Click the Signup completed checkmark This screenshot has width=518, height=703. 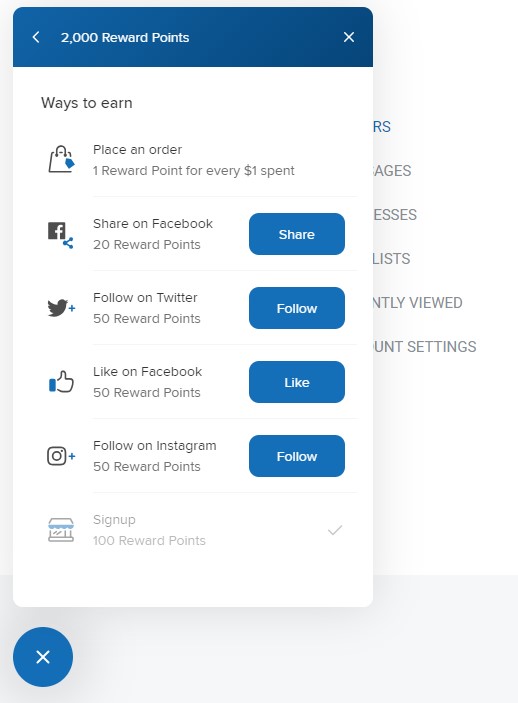point(335,530)
